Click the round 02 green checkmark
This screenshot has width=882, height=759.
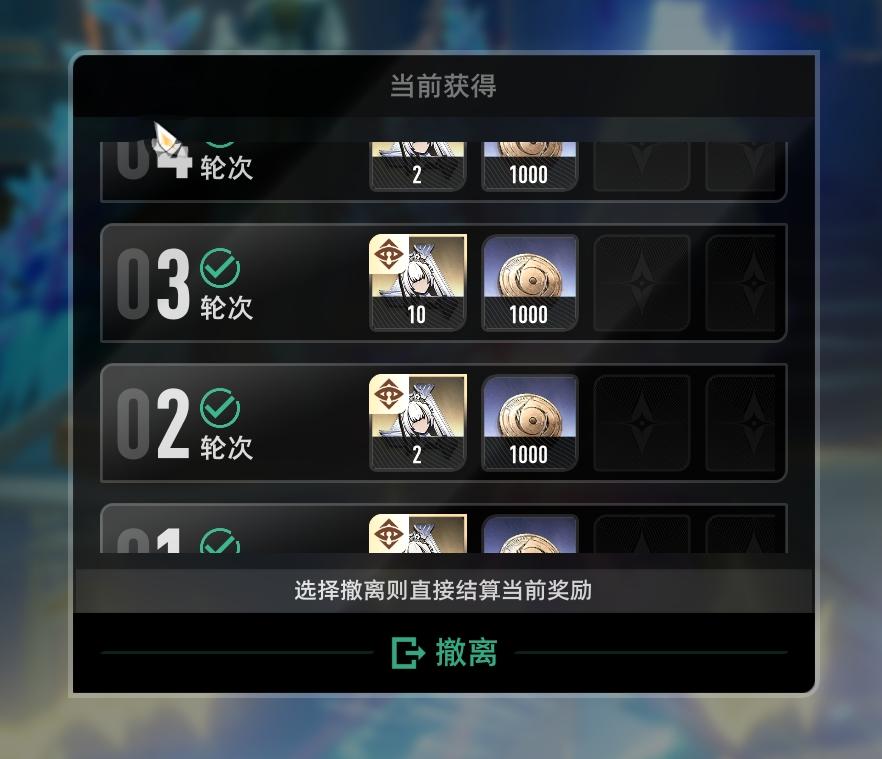(220, 408)
